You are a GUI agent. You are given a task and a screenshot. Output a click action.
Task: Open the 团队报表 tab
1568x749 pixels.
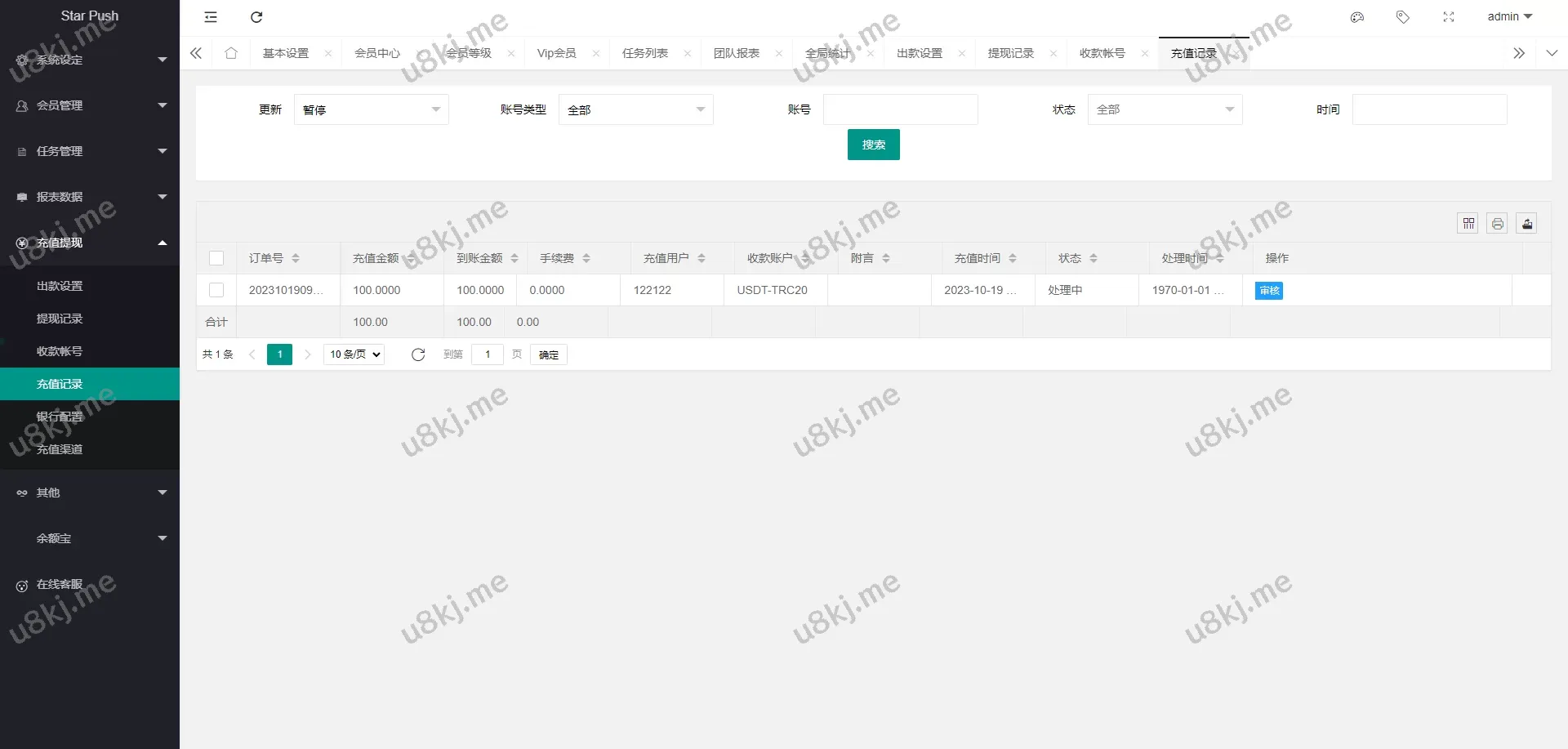[737, 52]
